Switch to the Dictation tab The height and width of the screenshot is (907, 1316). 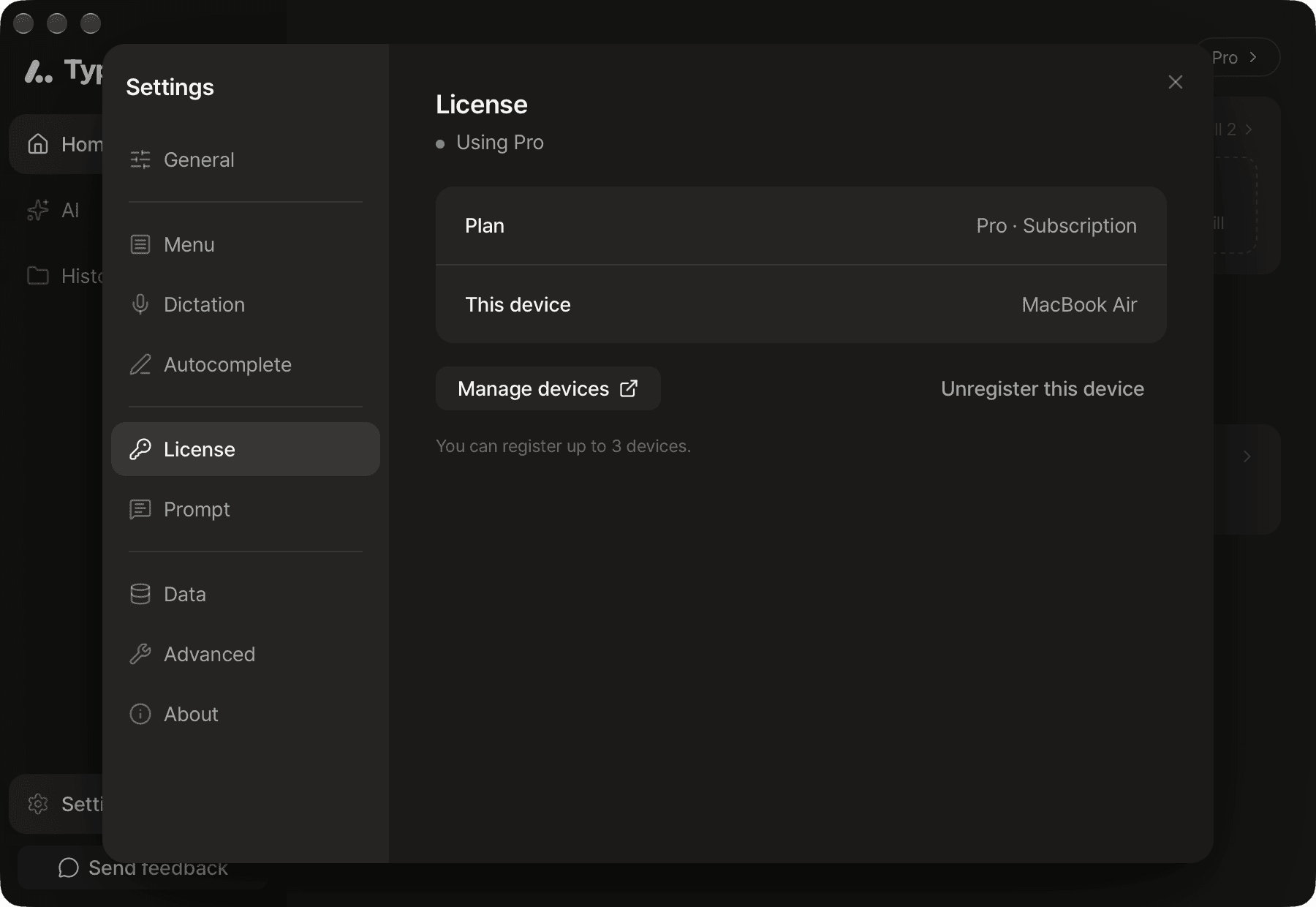coord(246,304)
